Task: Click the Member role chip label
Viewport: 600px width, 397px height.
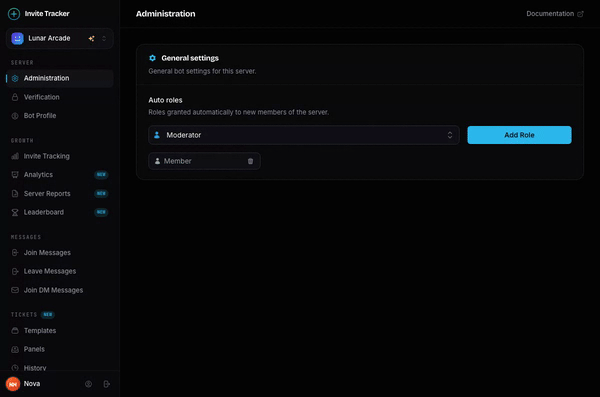Action: click(x=178, y=161)
